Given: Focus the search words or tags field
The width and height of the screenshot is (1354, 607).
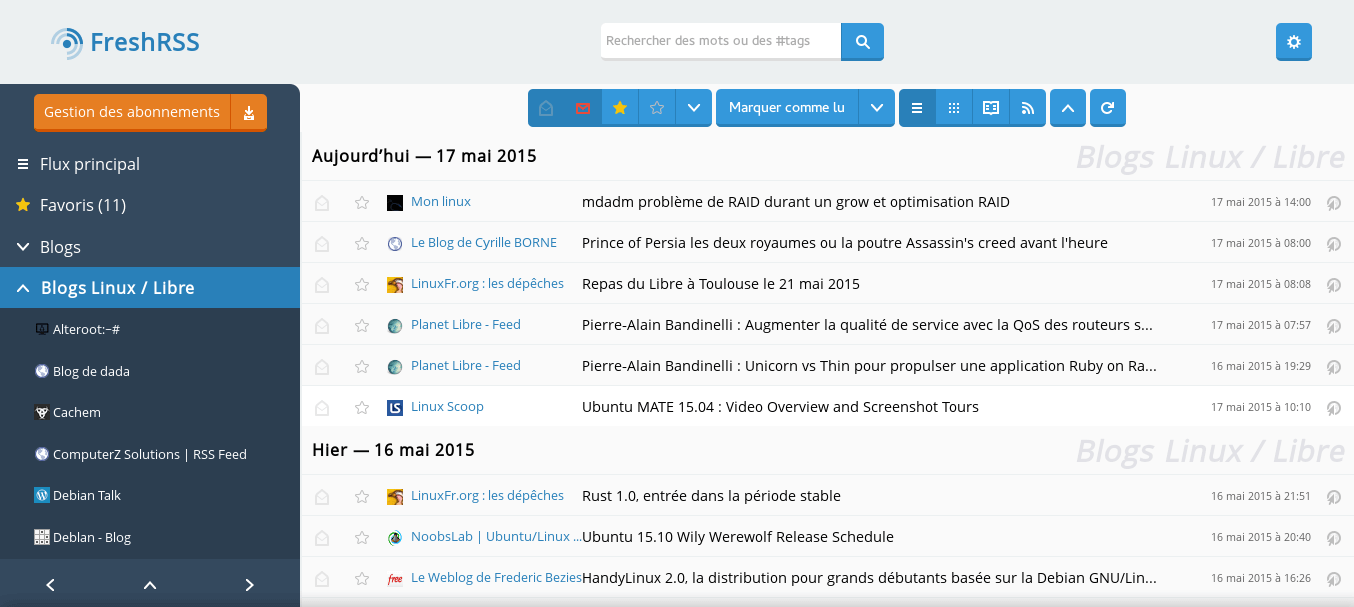Looking at the screenshot, I should [x=721, y=41].
